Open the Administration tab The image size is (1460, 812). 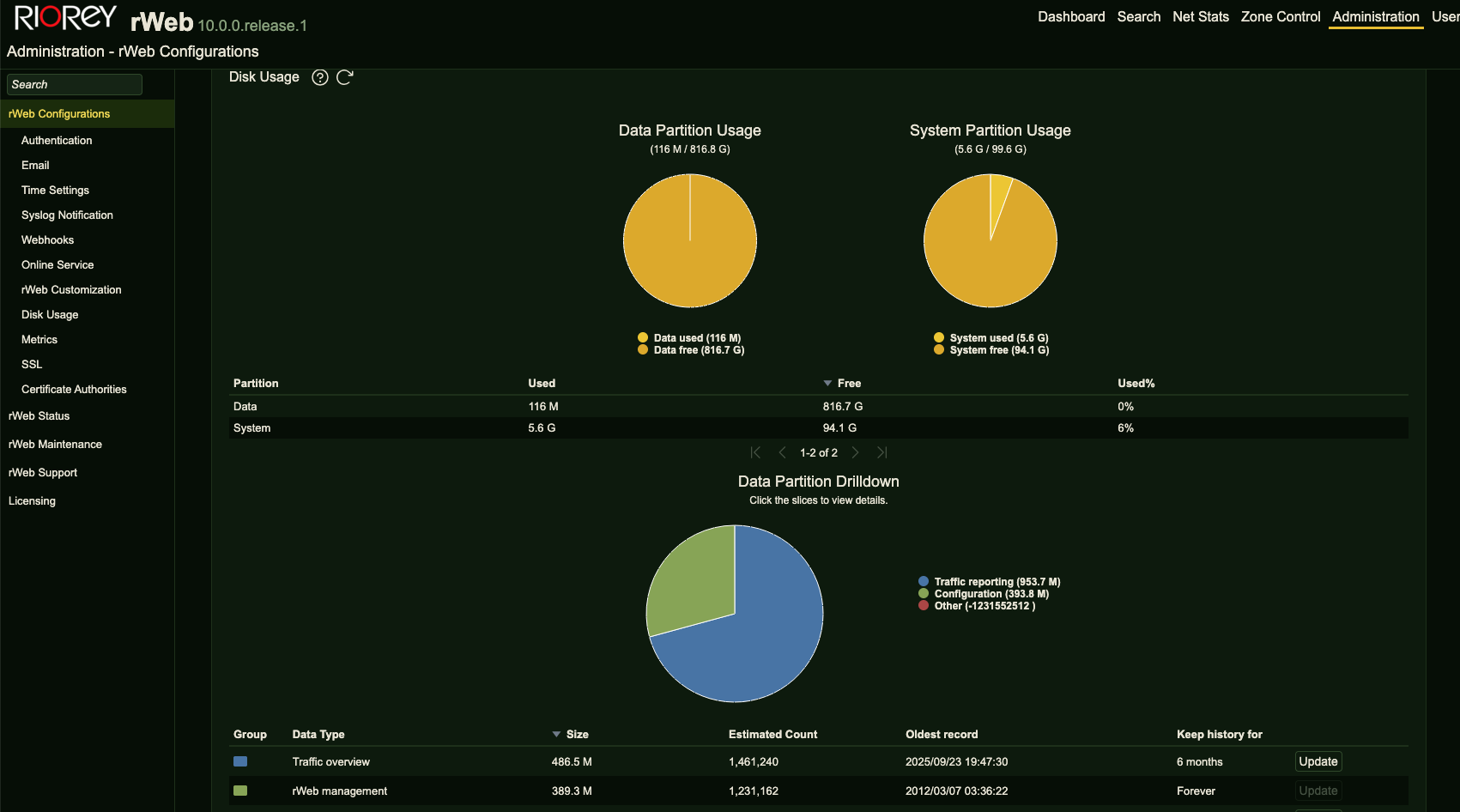[x=1375, y=16]
